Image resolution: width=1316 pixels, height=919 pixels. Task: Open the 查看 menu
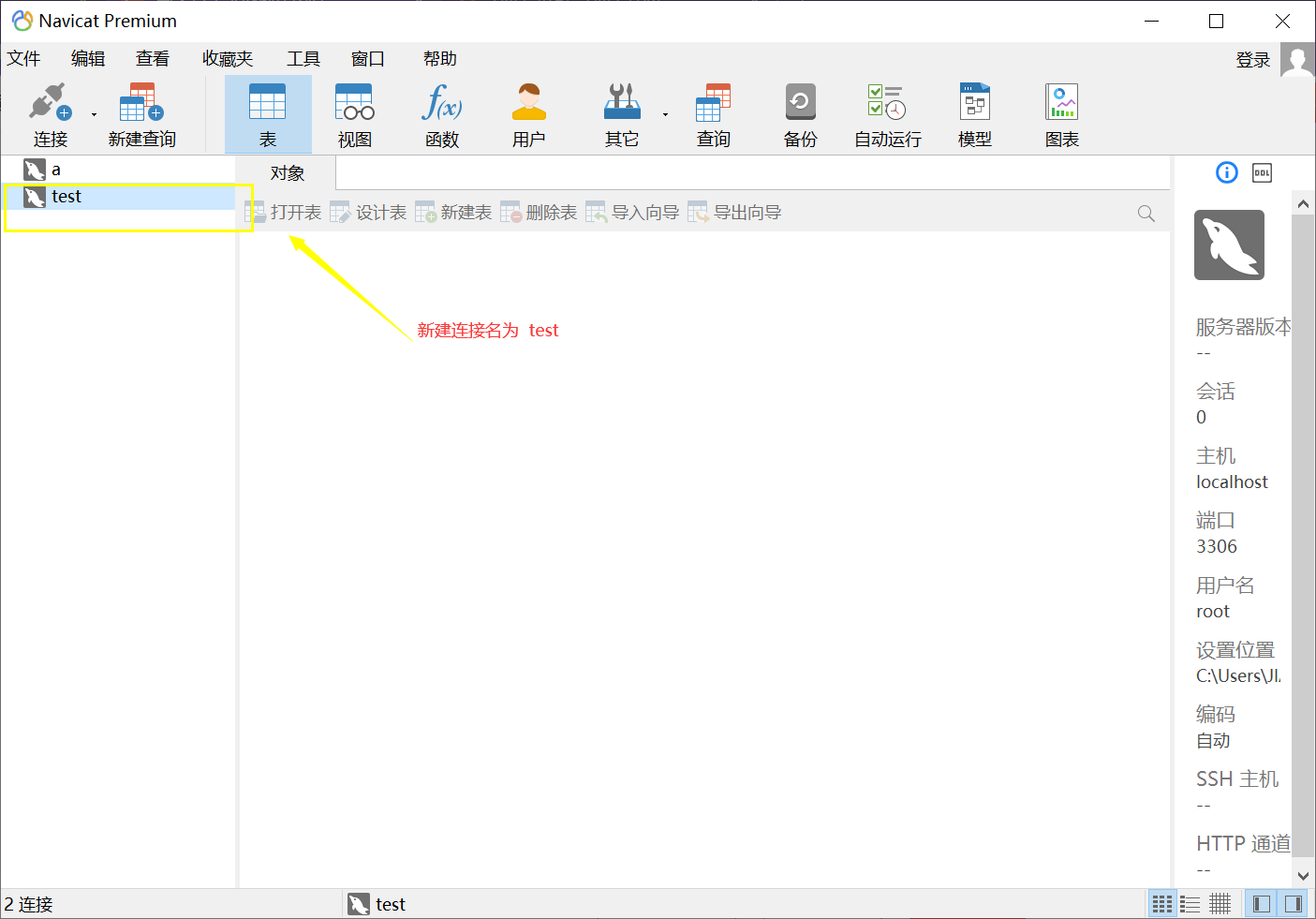point(153,59)
